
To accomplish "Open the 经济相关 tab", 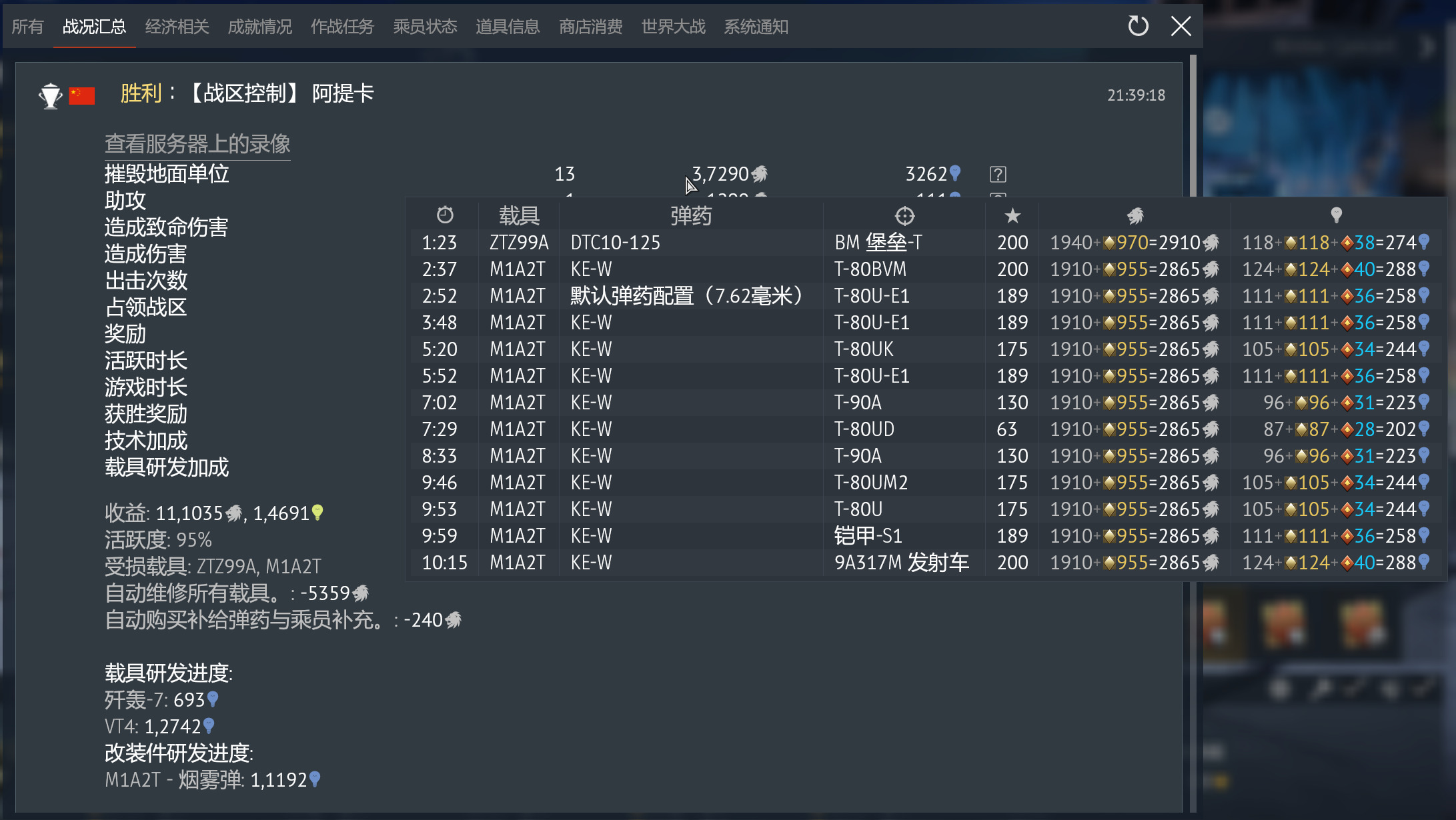I will tap(177, 27).
